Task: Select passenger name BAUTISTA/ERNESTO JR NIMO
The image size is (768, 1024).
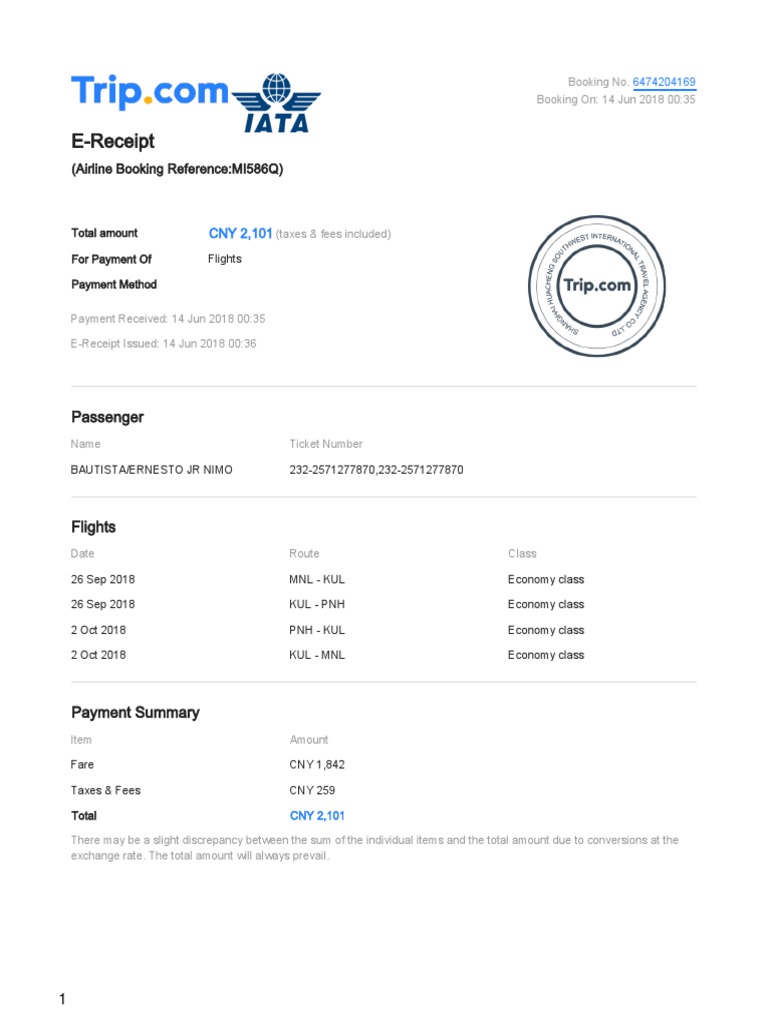Action: coord(152,469)
